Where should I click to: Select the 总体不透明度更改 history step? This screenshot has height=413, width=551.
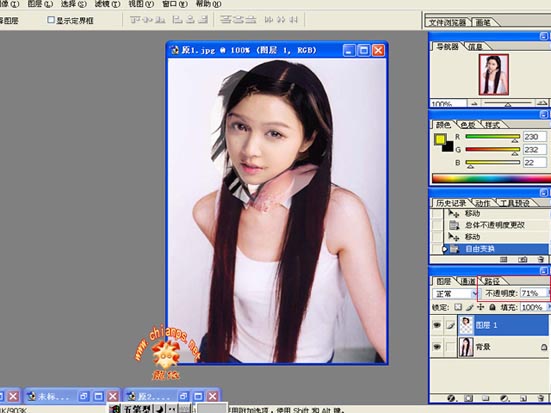(495, 225)
